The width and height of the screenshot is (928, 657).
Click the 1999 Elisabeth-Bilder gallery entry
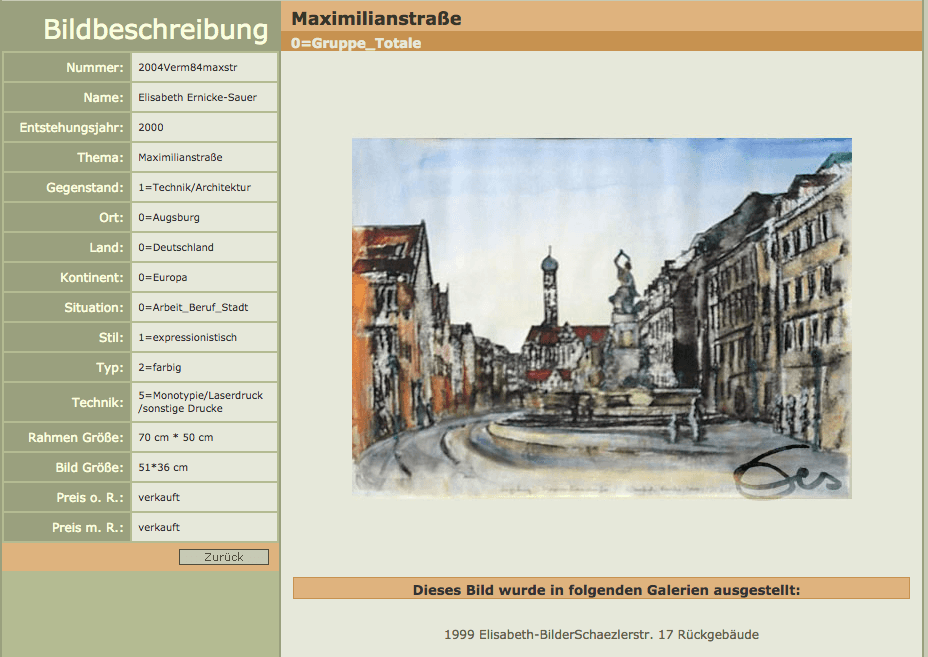click(601, 635)
